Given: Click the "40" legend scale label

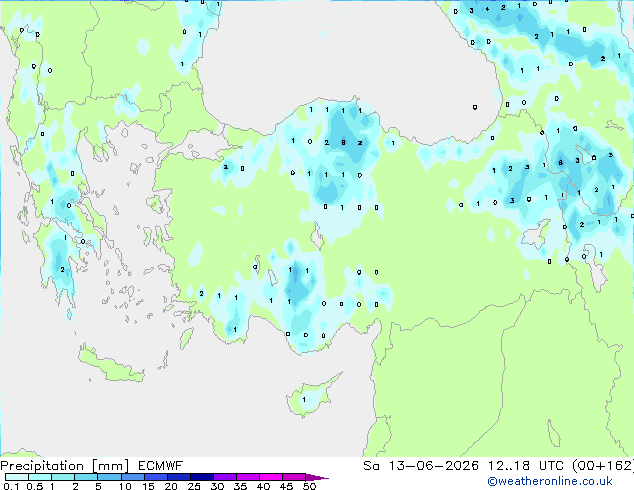Looking at the screenshot, I should click(x=263, y=486).
